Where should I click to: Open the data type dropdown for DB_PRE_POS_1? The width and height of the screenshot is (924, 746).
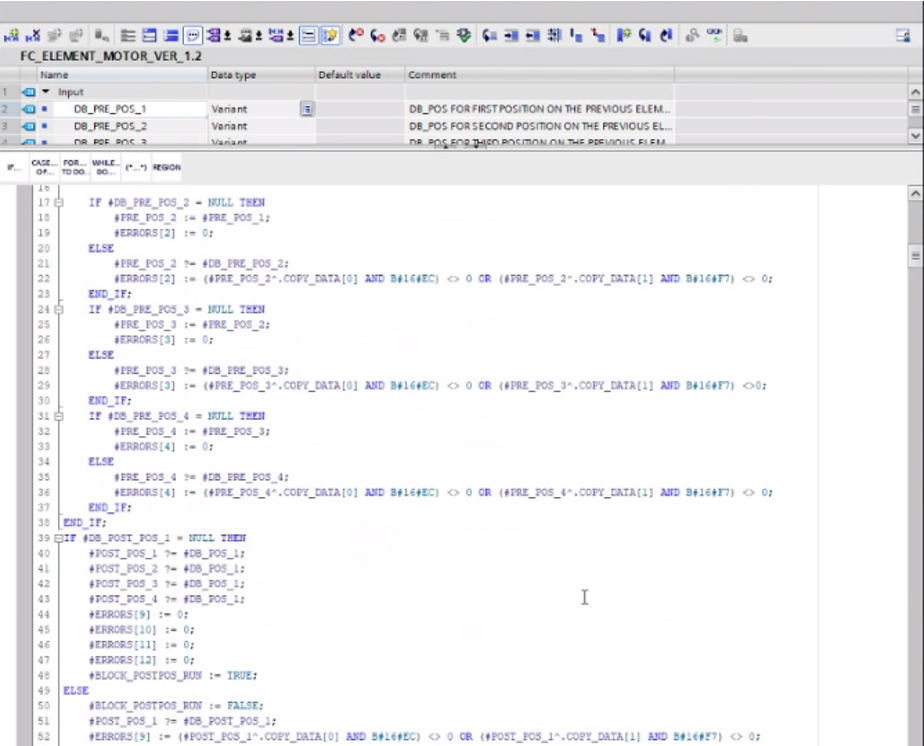307,109
